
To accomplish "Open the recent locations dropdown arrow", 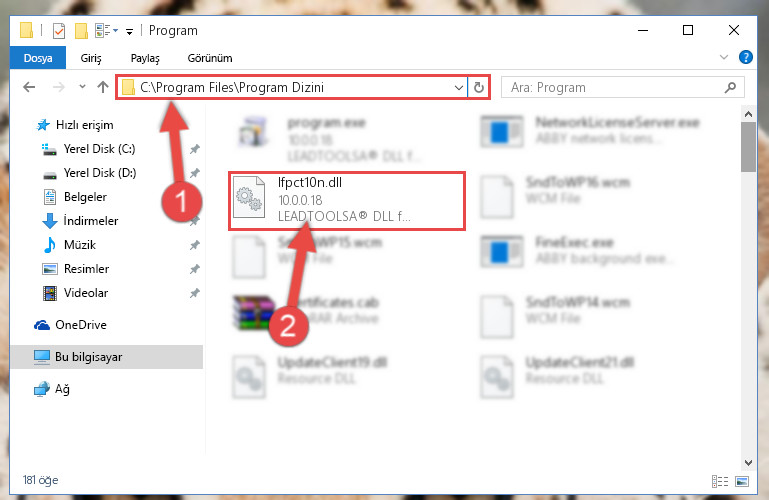I will (x=82, y=87).
